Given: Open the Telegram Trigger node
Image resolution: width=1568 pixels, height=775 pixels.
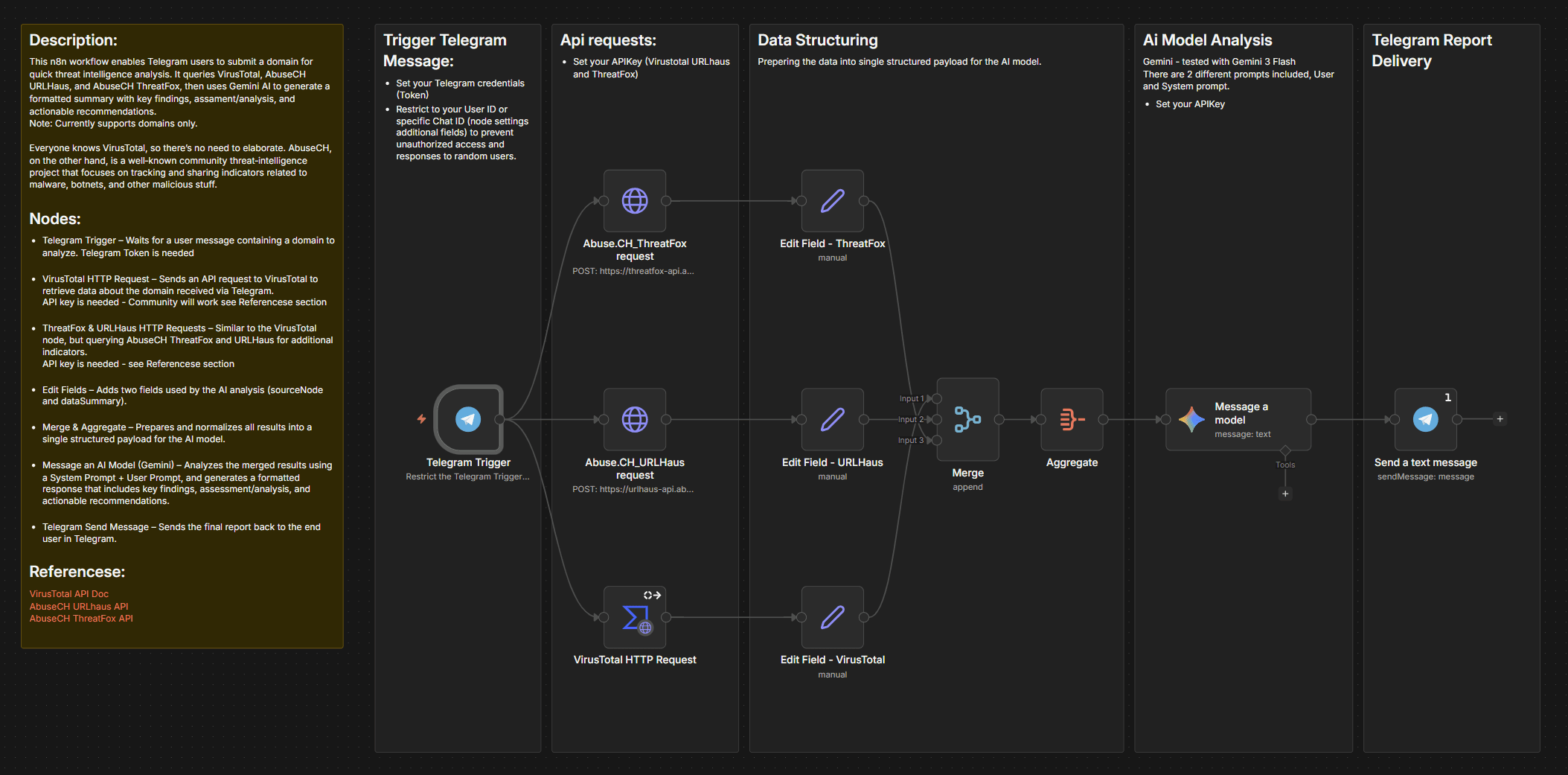Looking at the screenshot, I should [x=468, y=419].
